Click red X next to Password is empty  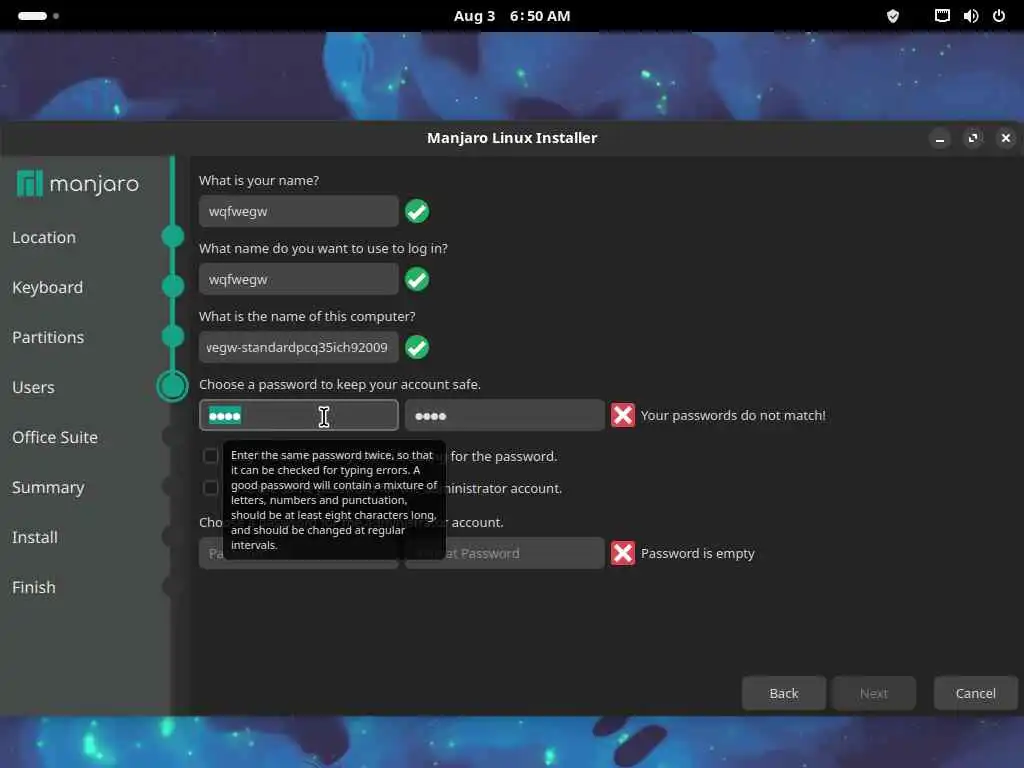tap(622, 552)
